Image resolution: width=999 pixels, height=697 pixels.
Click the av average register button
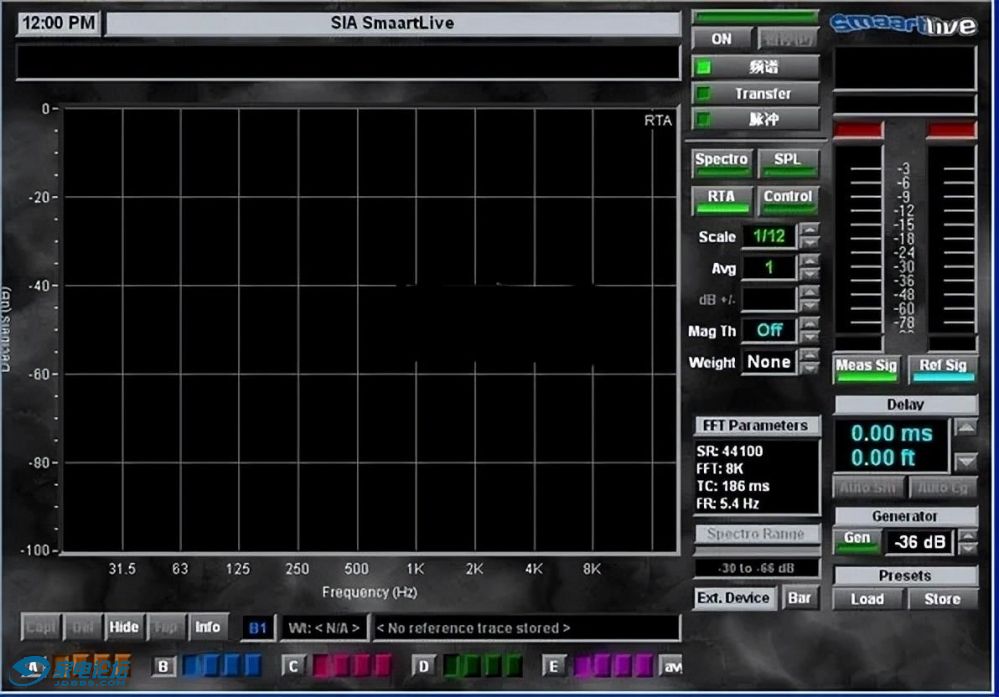pos(672,666)
